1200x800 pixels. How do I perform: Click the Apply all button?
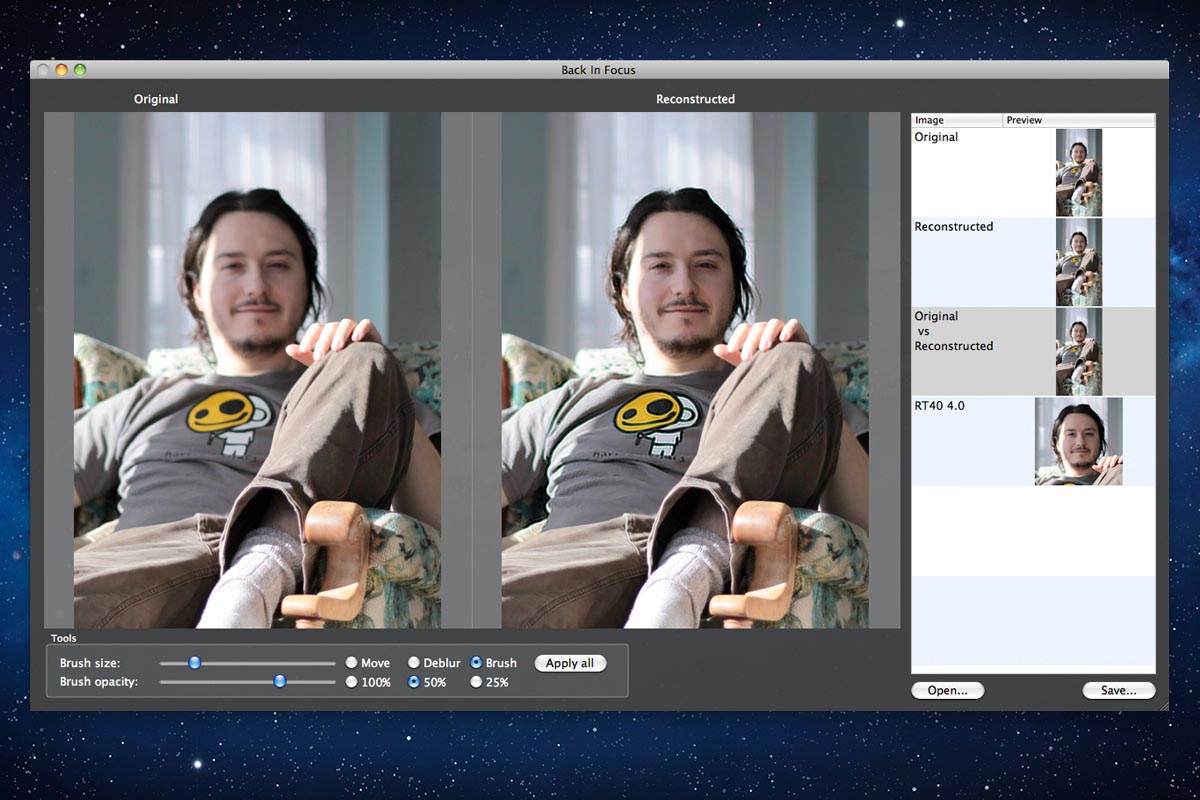570,663
